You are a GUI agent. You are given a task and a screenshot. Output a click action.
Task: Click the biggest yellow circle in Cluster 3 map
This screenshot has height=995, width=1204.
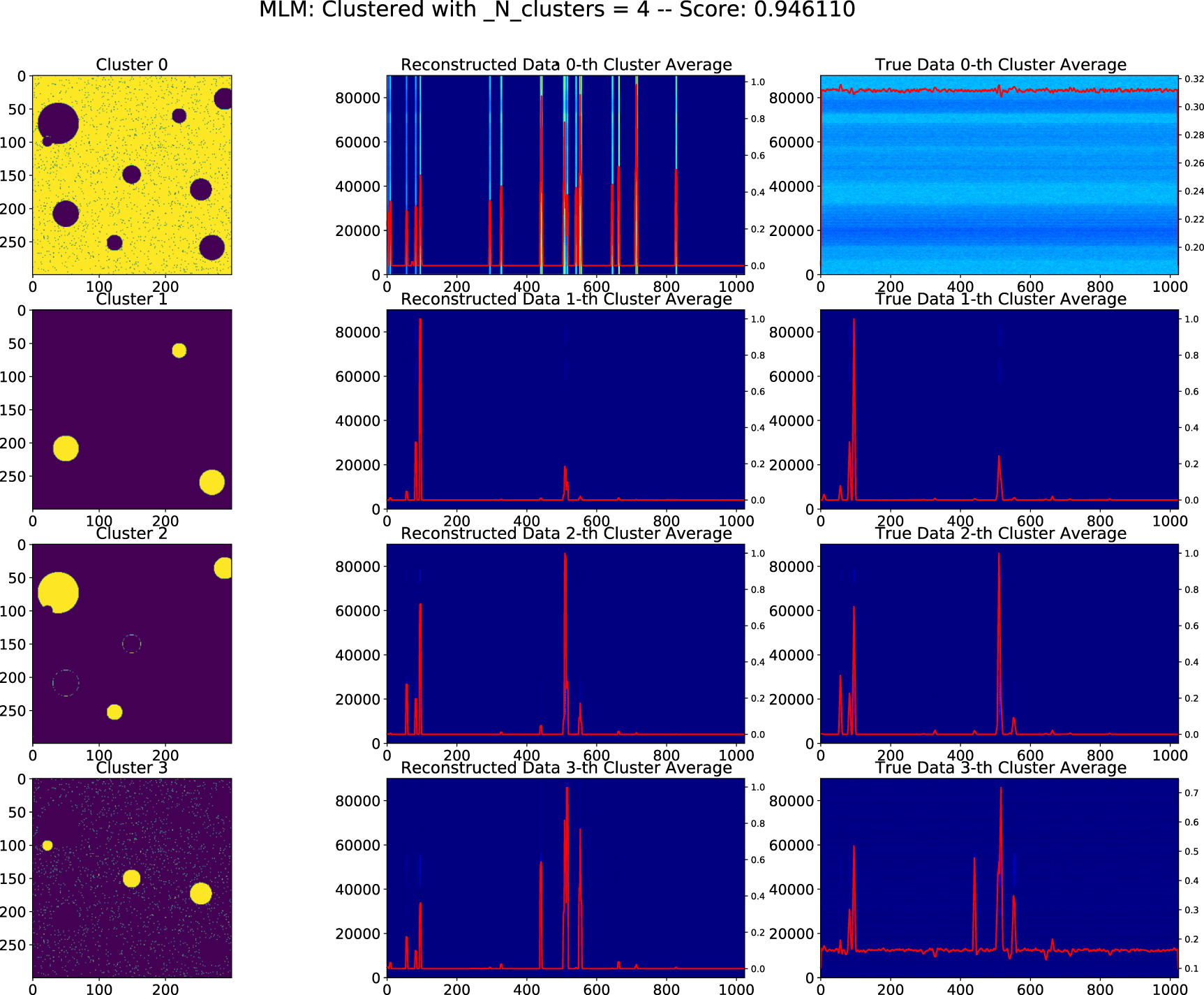(x=201, y=893)
